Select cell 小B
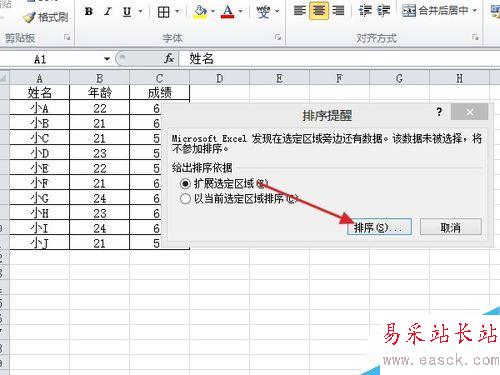This screenshot has width=500, height=375. [39, 123]
